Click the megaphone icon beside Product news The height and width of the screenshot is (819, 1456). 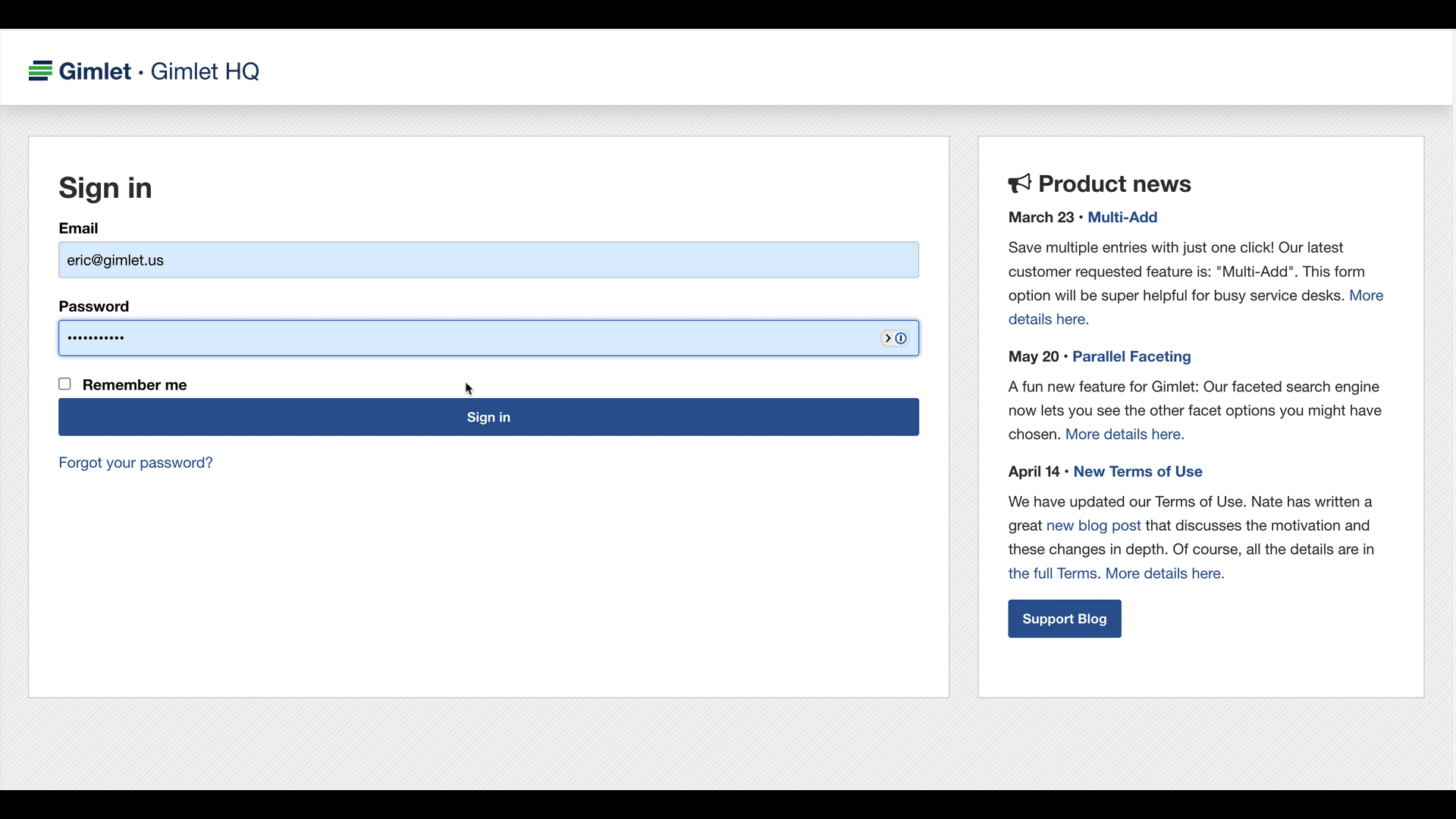(1020, 184)
